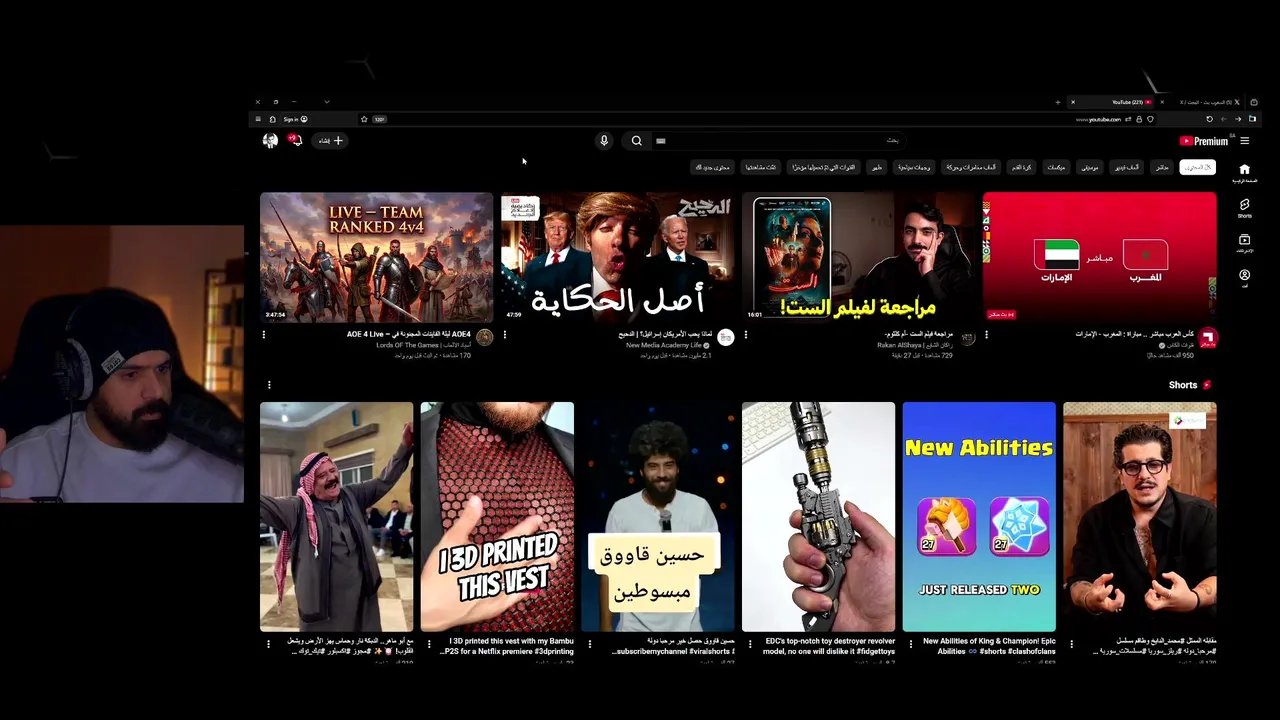Select the 'Live' (مباشر) filter chip
The height and width of the screenshot is (720, 1280).
(1161, 167)
